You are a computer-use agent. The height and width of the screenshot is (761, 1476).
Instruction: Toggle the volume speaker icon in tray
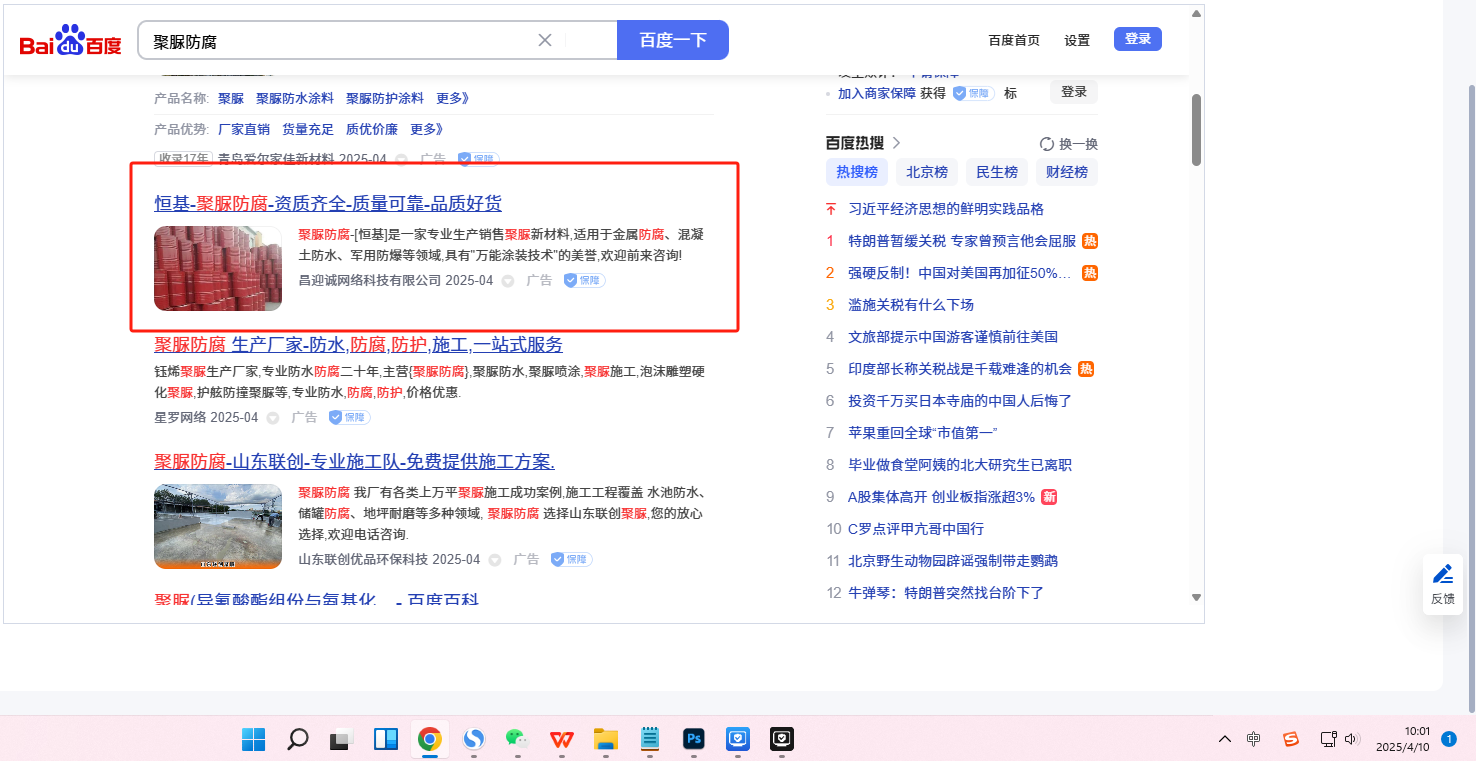pos(1352,739)
